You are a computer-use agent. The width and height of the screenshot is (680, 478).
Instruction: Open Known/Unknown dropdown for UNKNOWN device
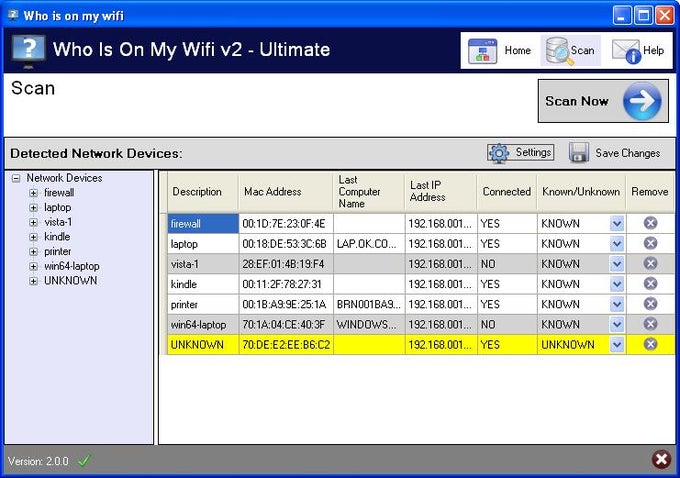click(617, 344)
